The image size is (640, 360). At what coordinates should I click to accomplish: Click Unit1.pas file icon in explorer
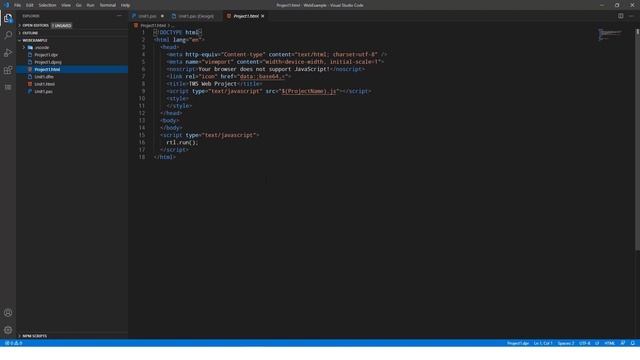[30, 91]
